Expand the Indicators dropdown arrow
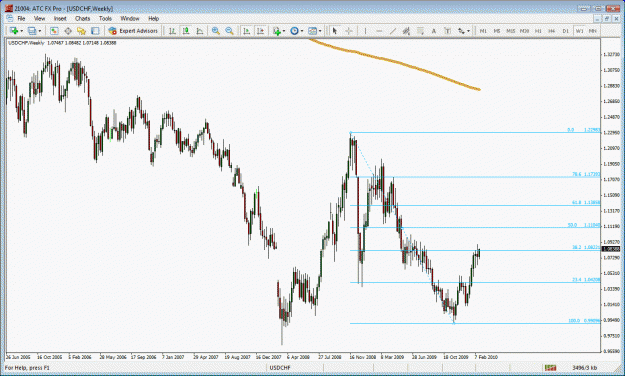Image resolution: width=625 pixels, height=376 pixels. click(284, 31)
